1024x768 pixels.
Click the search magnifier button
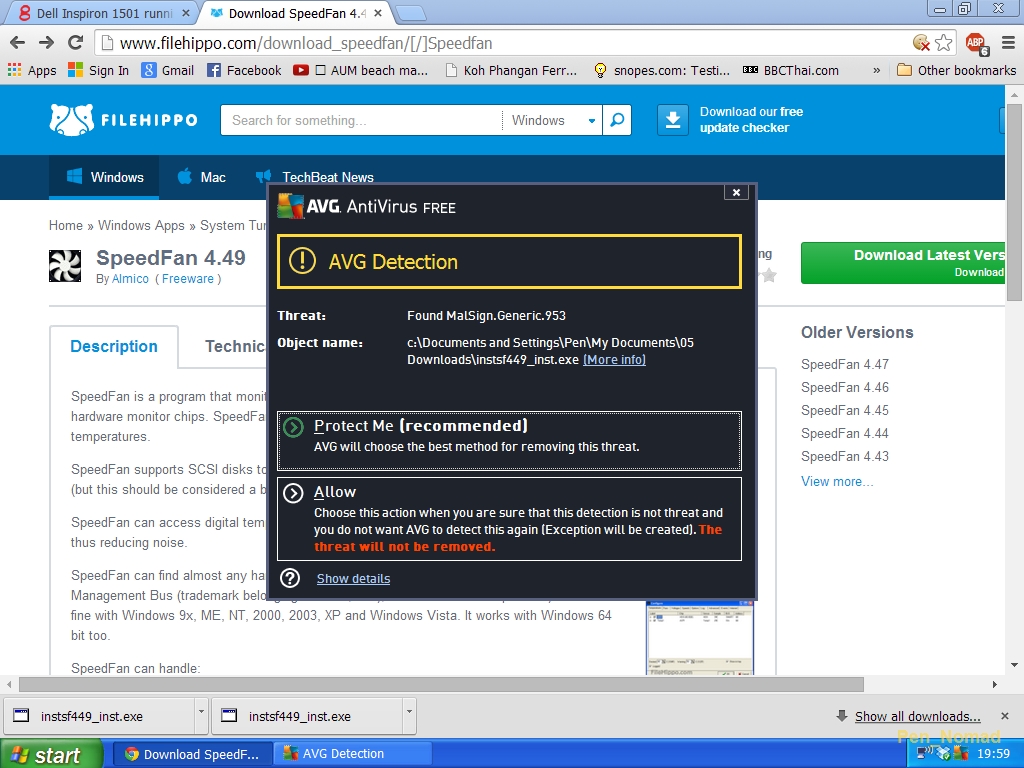point(616,120)
